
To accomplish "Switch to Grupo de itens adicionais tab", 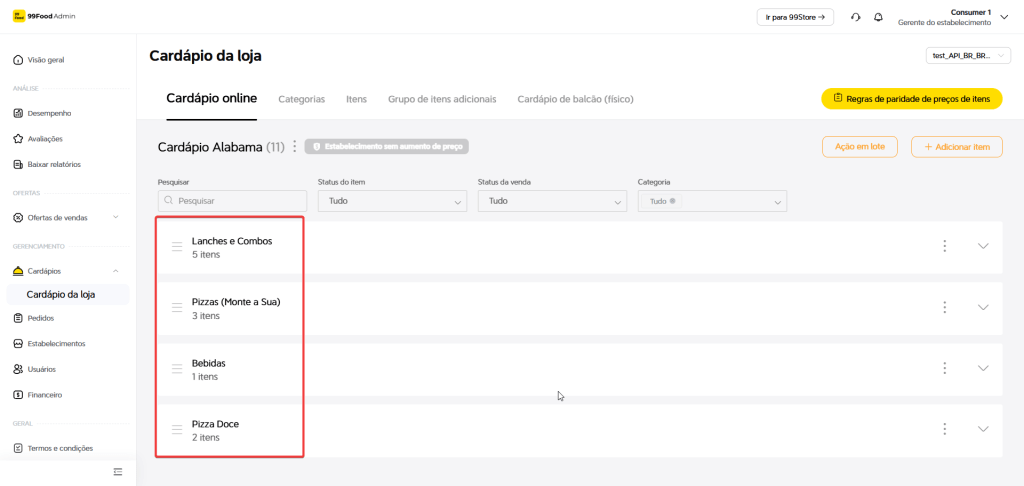I will (441, 99).
